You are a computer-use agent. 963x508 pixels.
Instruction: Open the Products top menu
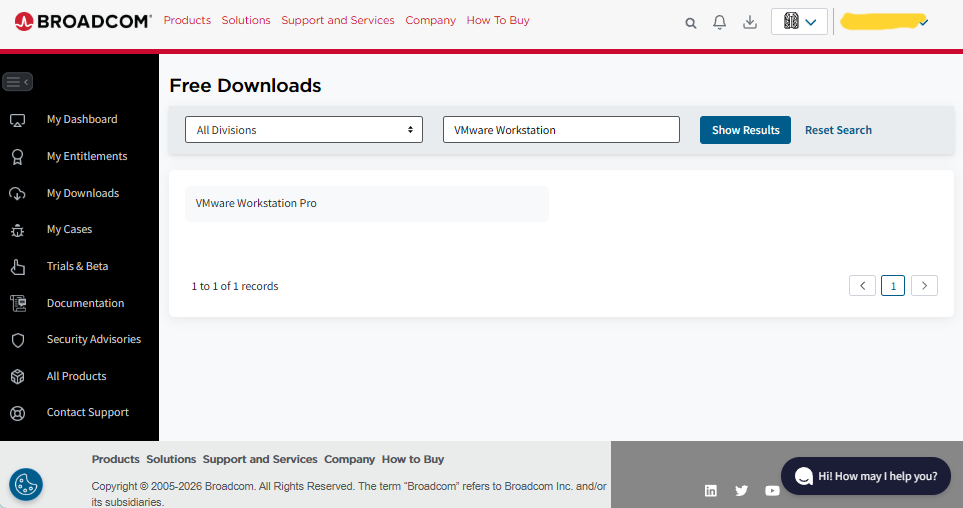pos(187,20)
